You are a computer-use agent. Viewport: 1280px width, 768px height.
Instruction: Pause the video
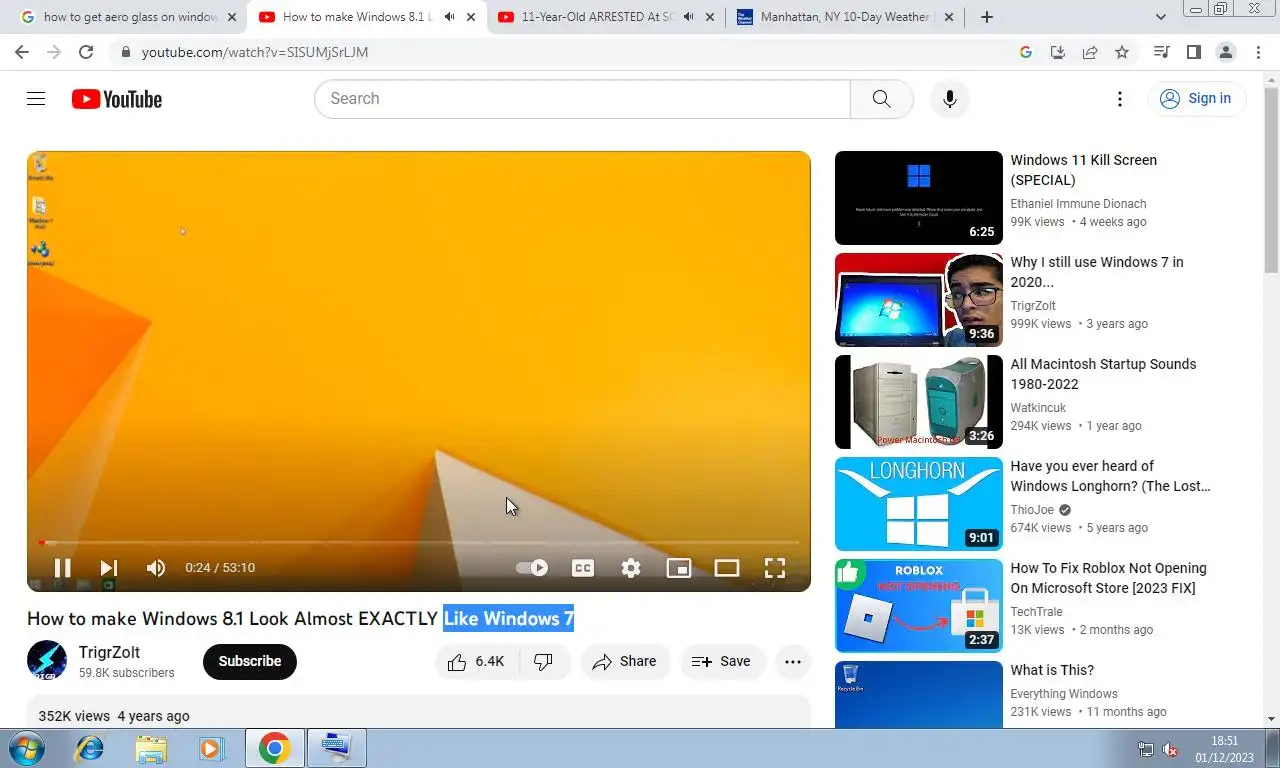coord(62,568)
